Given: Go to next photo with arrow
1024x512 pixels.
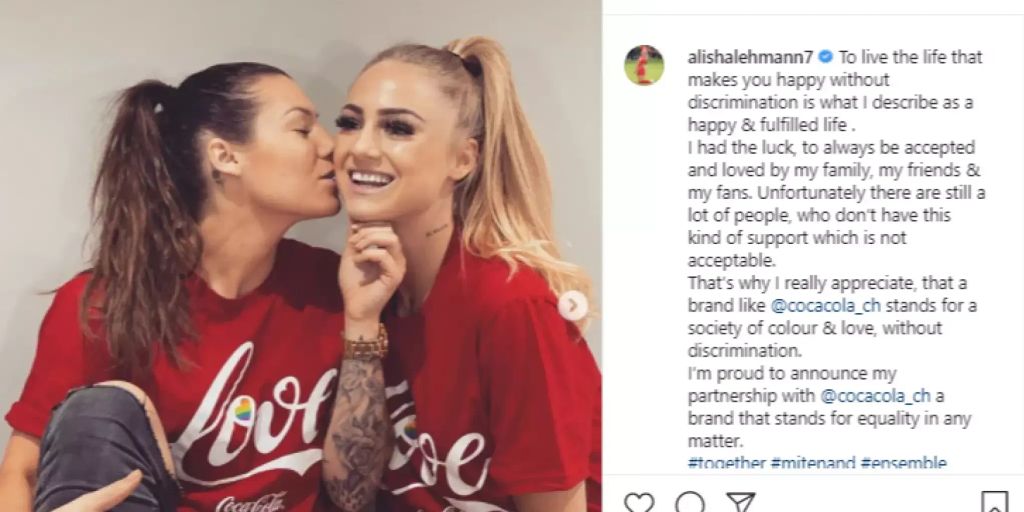Looking at the screenshot, I should point(573,305).
